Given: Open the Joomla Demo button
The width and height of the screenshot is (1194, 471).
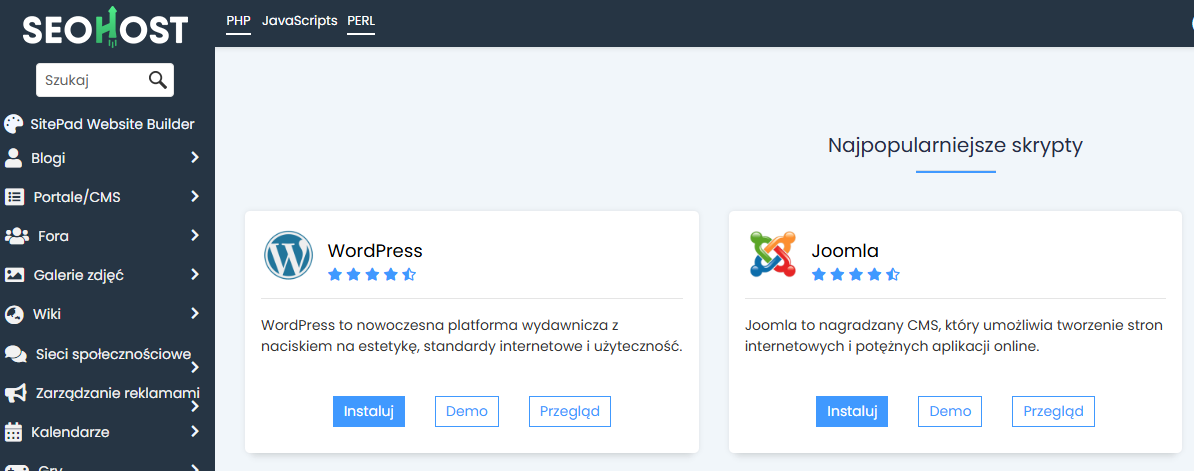Looking at the screenshot, I should point(950,412).
